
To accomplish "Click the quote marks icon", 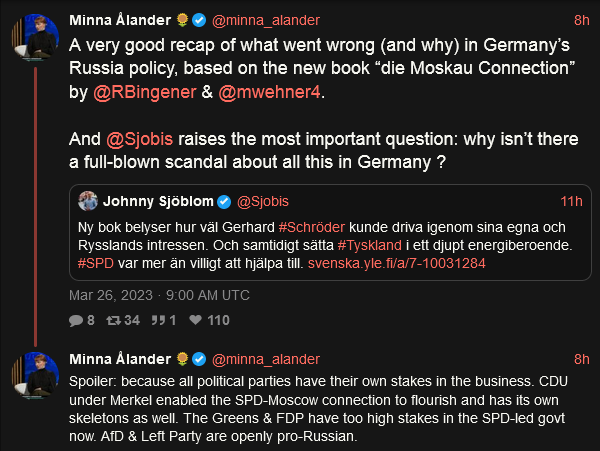I will tap(158, 320).
